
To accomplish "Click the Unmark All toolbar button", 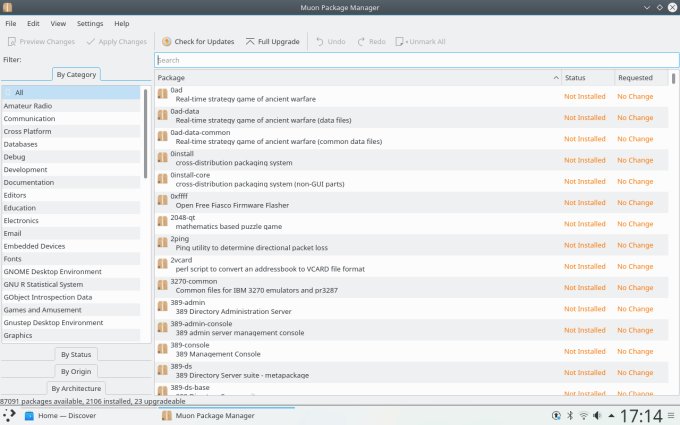I will click(420, 42).
